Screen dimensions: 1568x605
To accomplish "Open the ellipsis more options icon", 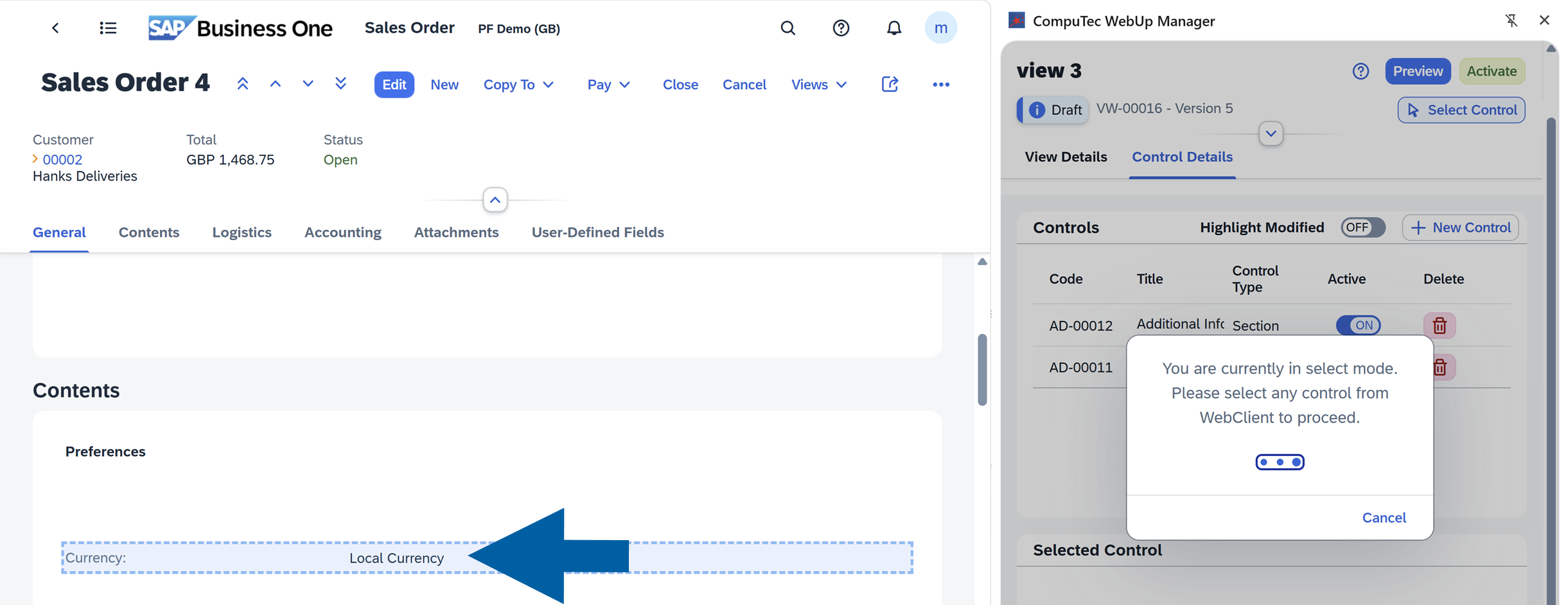I will (940, 84).
